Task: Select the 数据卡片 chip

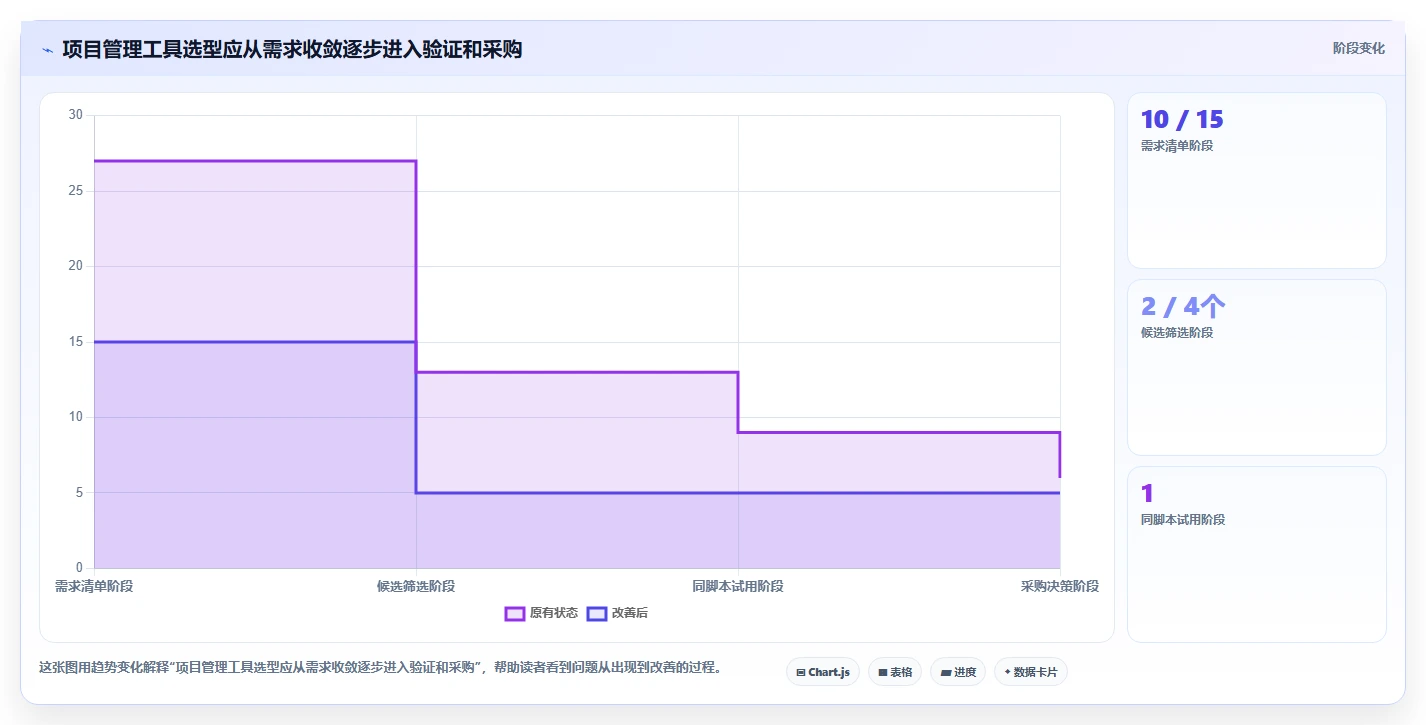Action: pyautogui.click(x=1031, y=672)
